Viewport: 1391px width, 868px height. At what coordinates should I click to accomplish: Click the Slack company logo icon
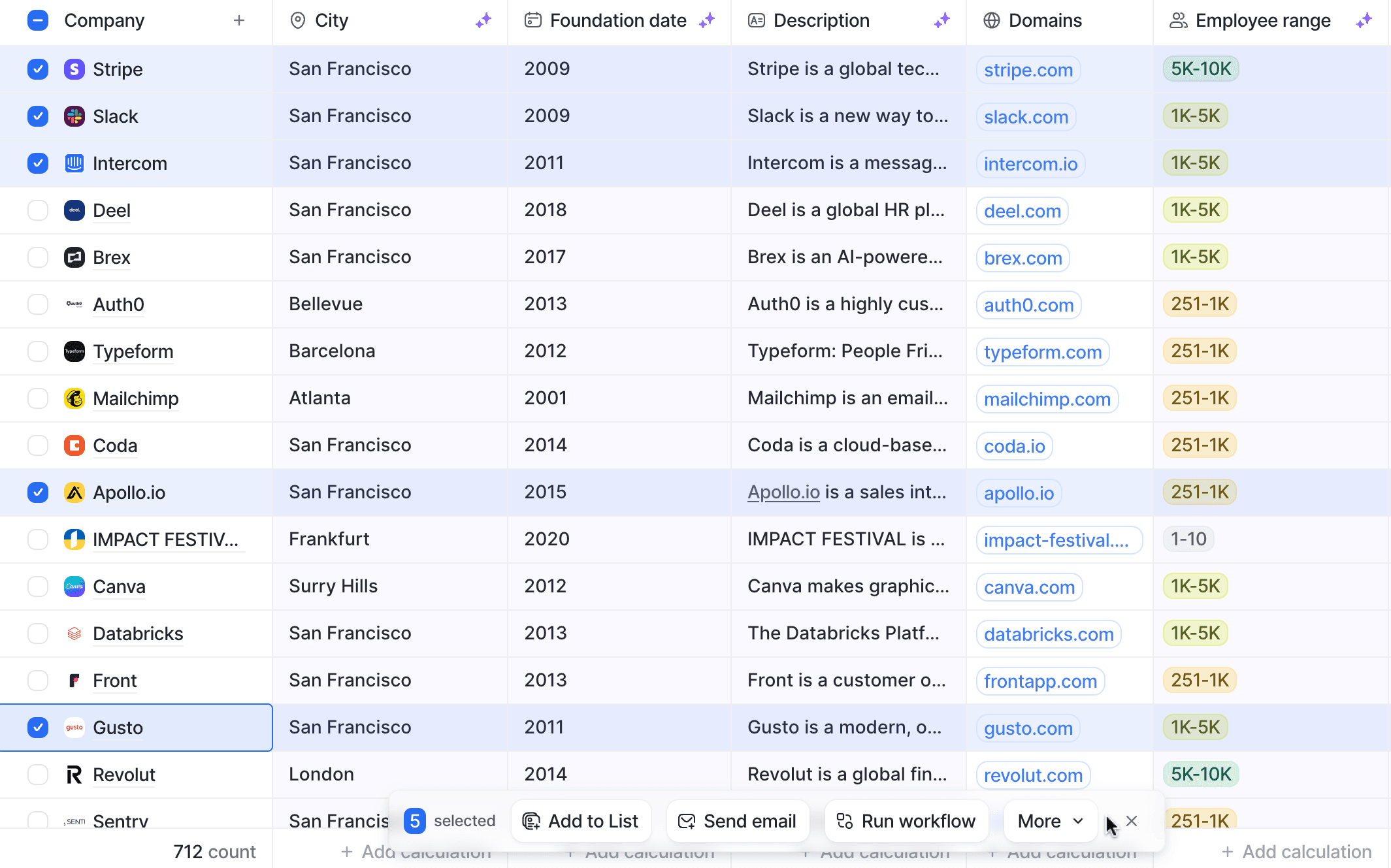click(x=74, y=116)
